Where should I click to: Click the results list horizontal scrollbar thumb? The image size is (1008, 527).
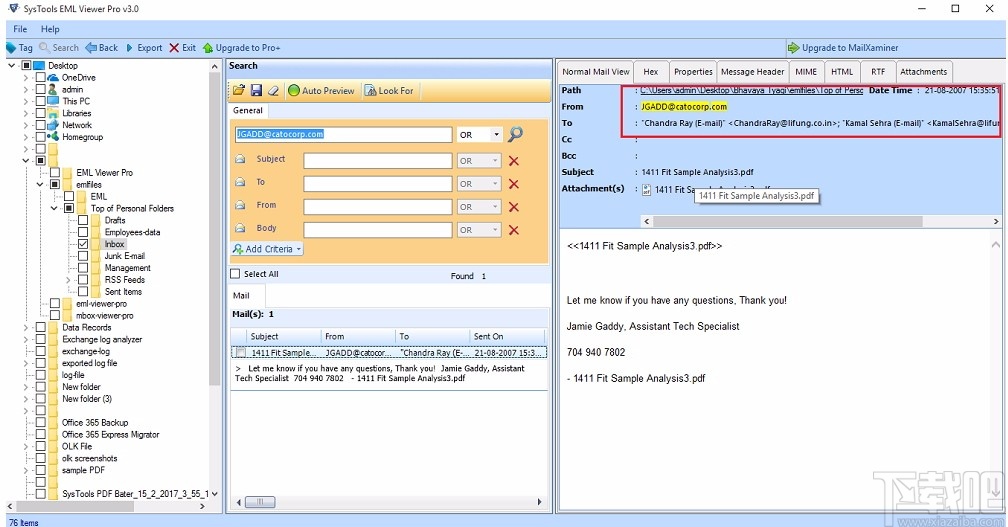260,502
